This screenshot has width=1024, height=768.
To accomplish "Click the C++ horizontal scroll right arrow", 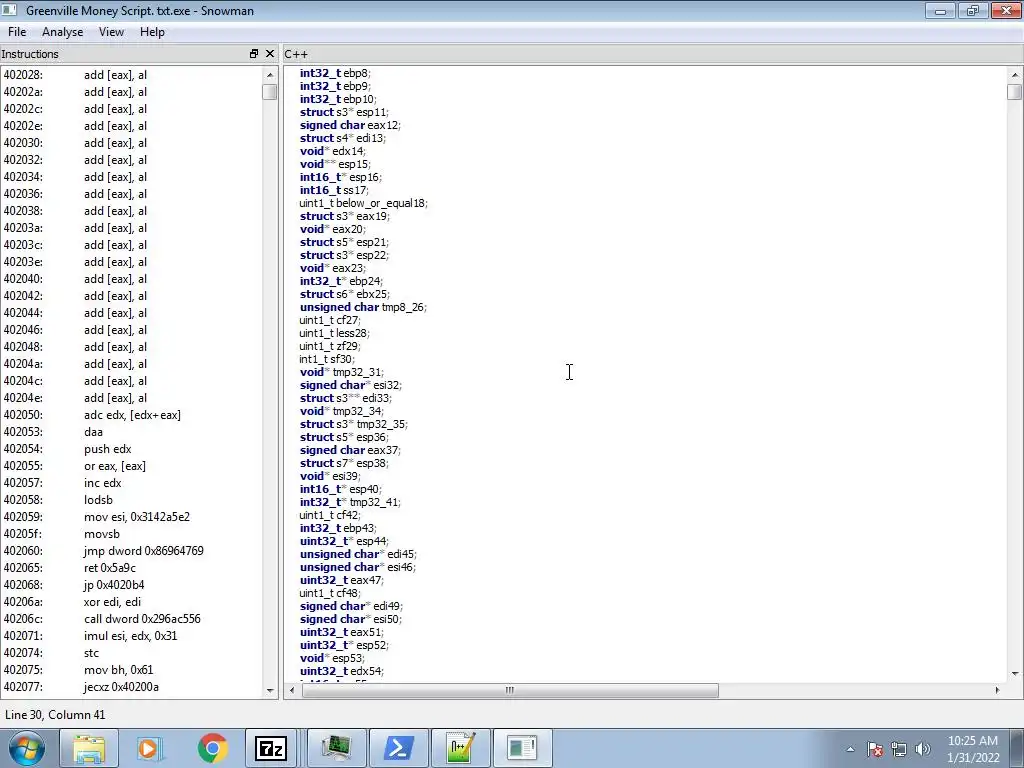I will [997, 690].
